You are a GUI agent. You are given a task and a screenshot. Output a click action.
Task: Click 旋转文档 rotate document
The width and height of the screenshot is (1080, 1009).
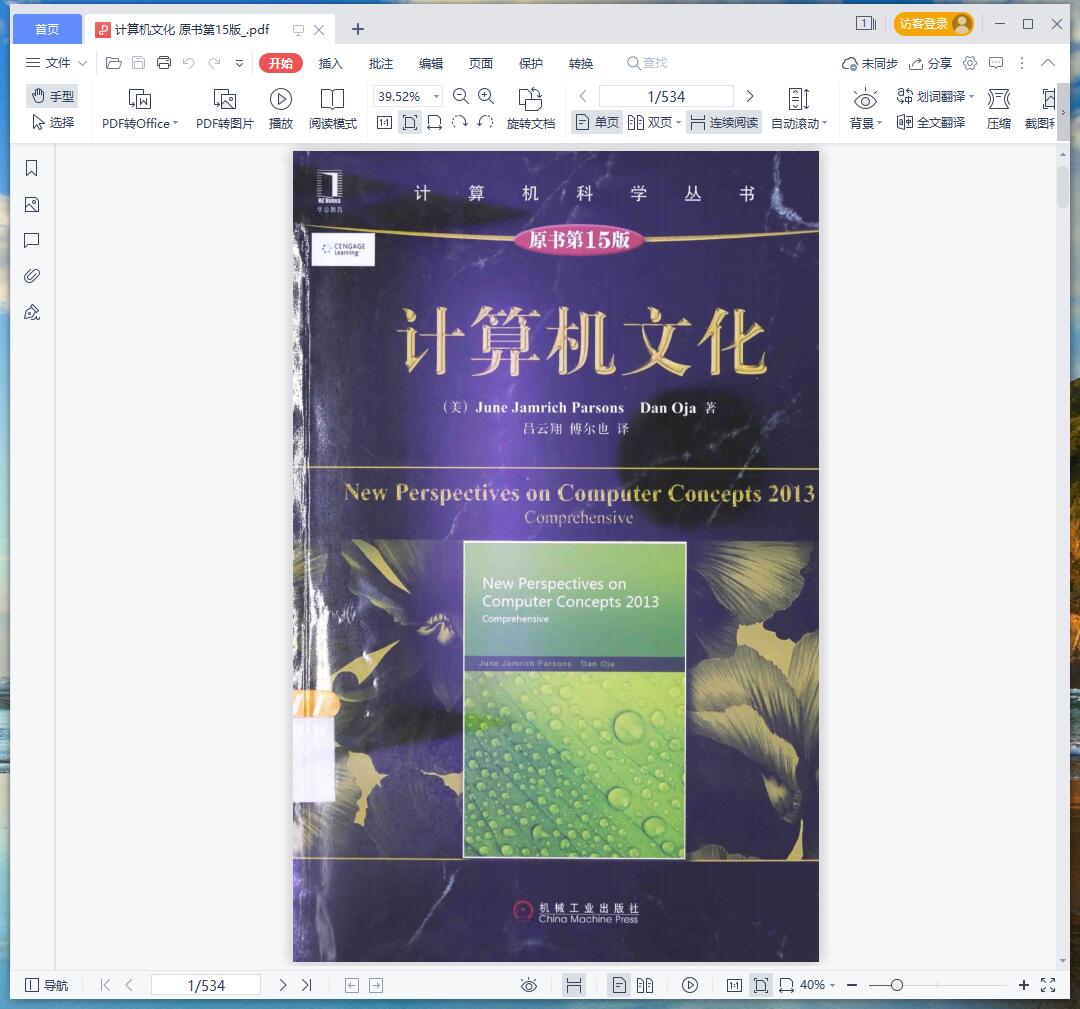pyautogui.click(x=530, y=109)
